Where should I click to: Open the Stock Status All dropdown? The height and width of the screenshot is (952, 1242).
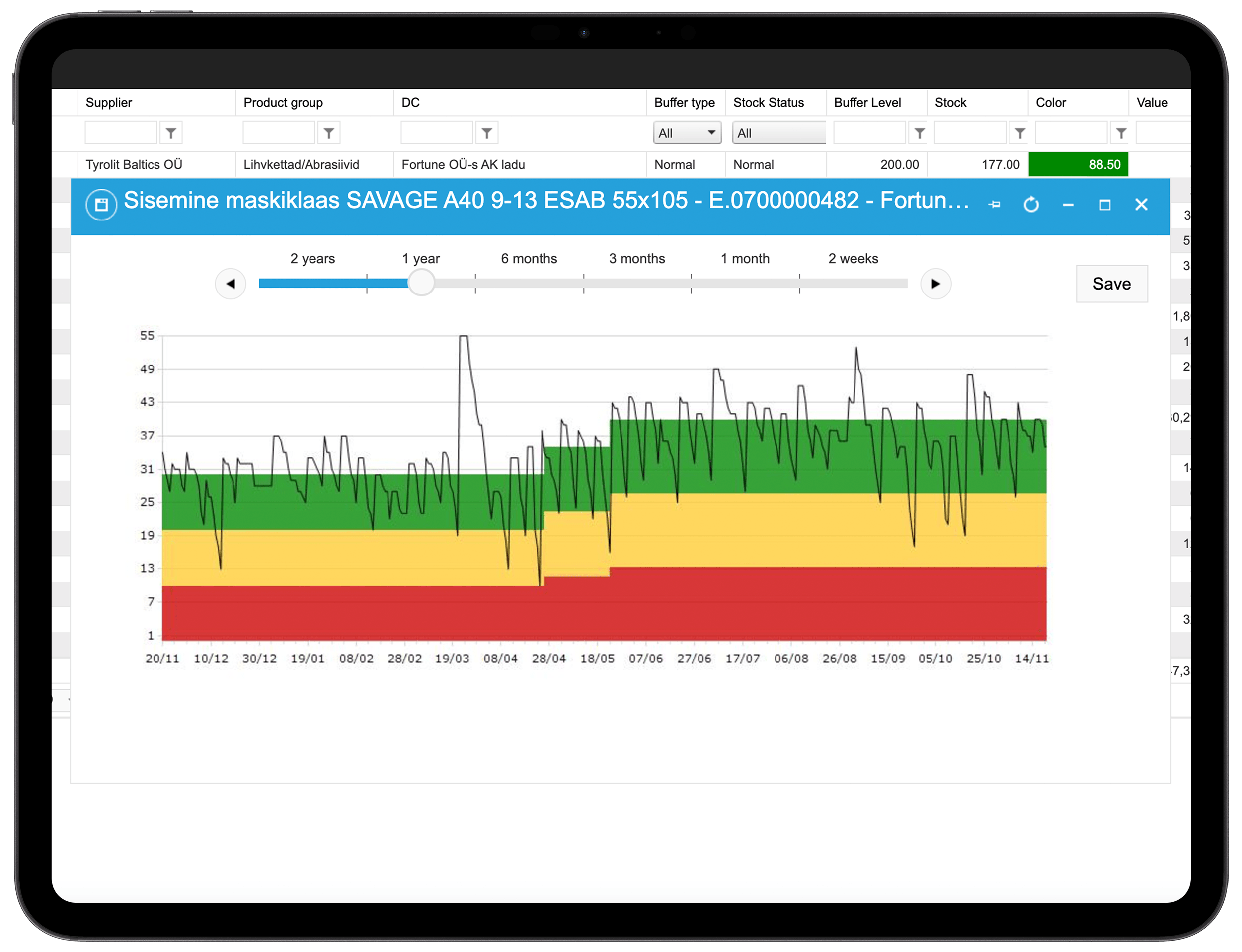pyautogui.click(x=777, y=133)
